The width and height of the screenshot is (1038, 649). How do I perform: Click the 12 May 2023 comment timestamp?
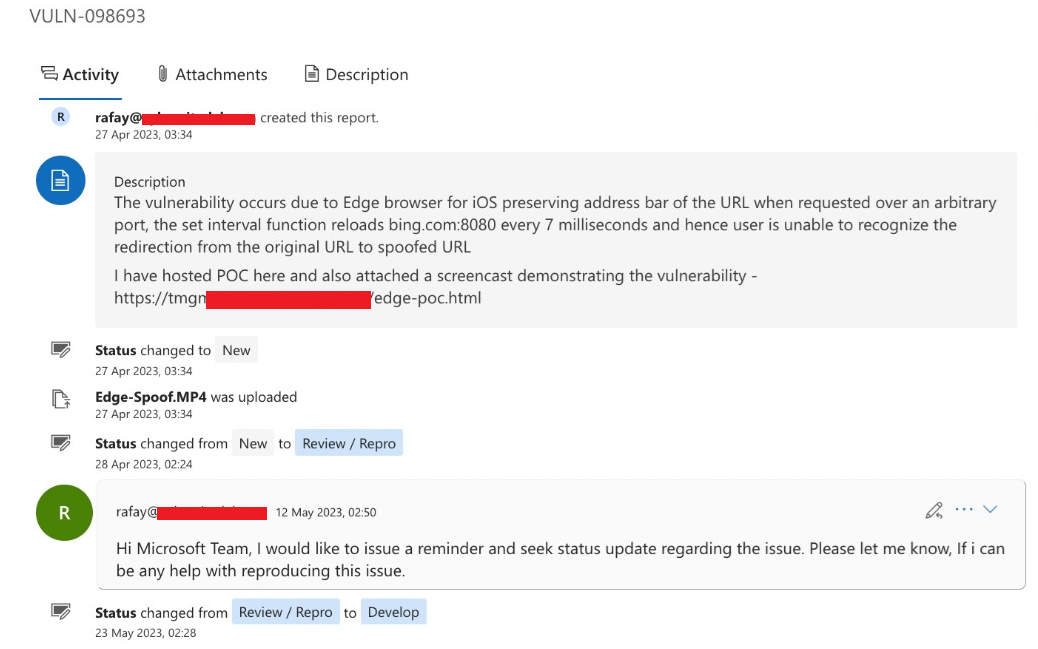pyautogui.click(x=326, y=513)
